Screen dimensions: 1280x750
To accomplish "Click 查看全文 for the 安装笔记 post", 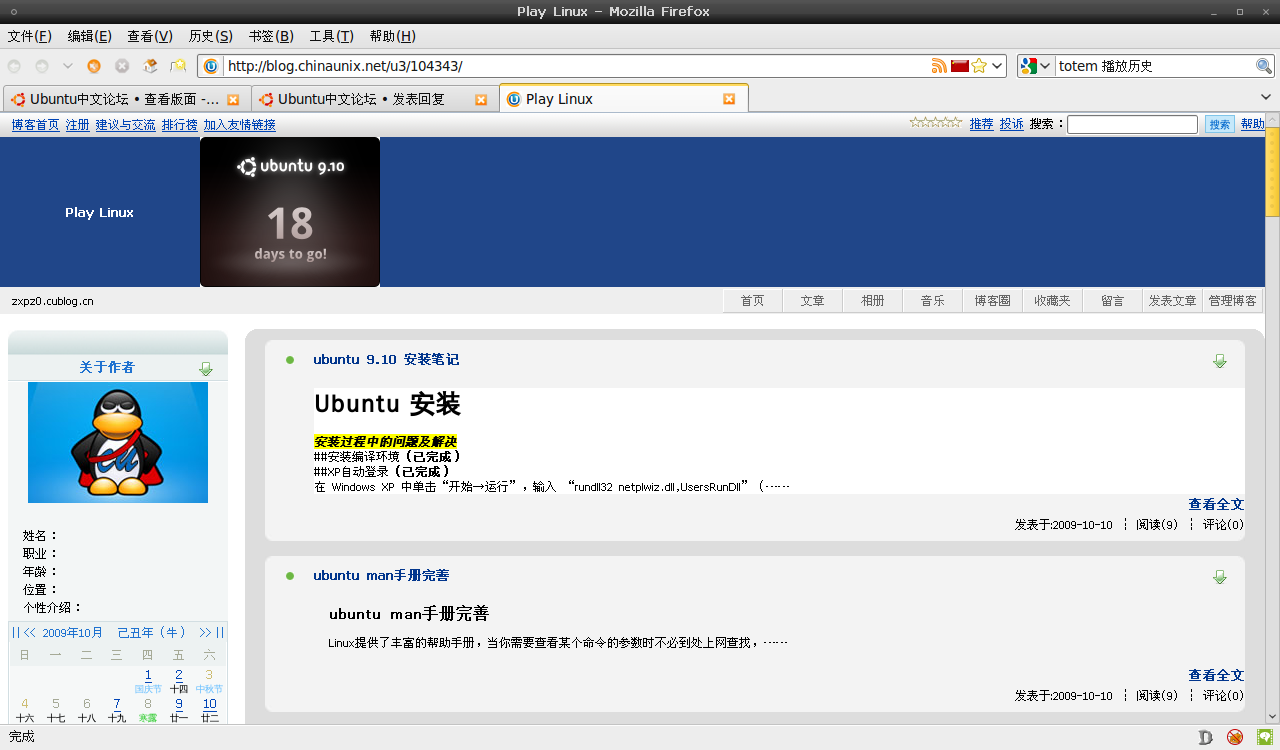I will coord(1216,504).
